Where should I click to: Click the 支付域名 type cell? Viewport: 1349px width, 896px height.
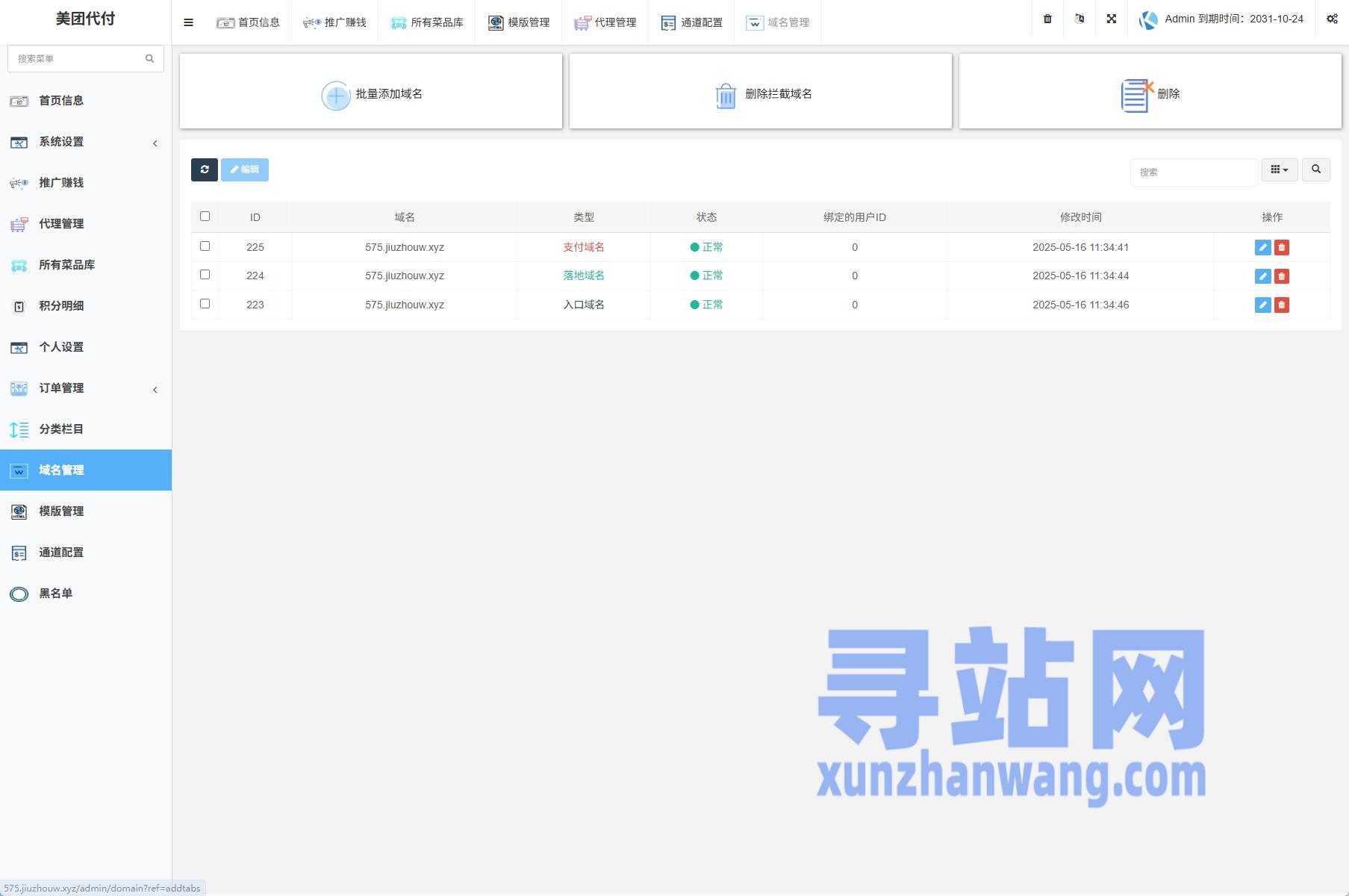(584, 247)
